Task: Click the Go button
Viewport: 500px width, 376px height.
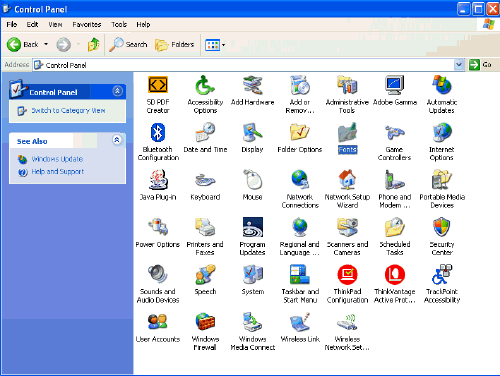Action: pos(480,64)
